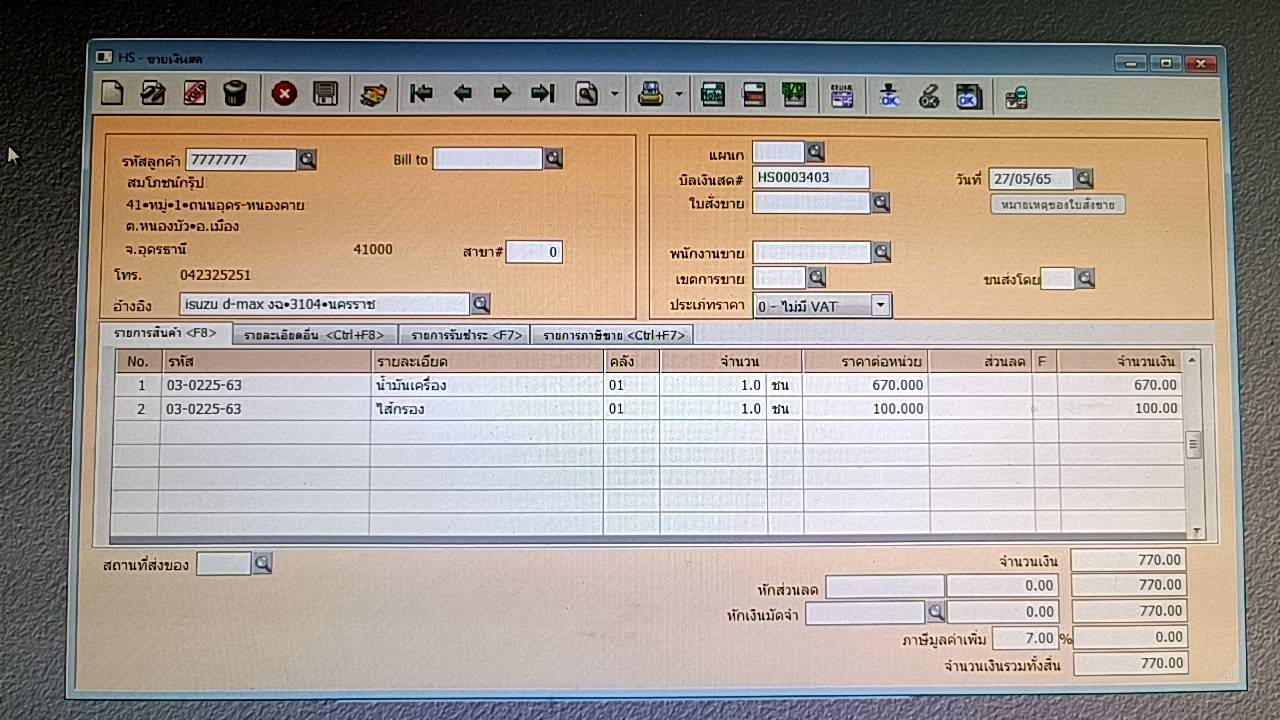Click the date field 27/05/65
1280x720 pixels.
(x=1031, y=179)
